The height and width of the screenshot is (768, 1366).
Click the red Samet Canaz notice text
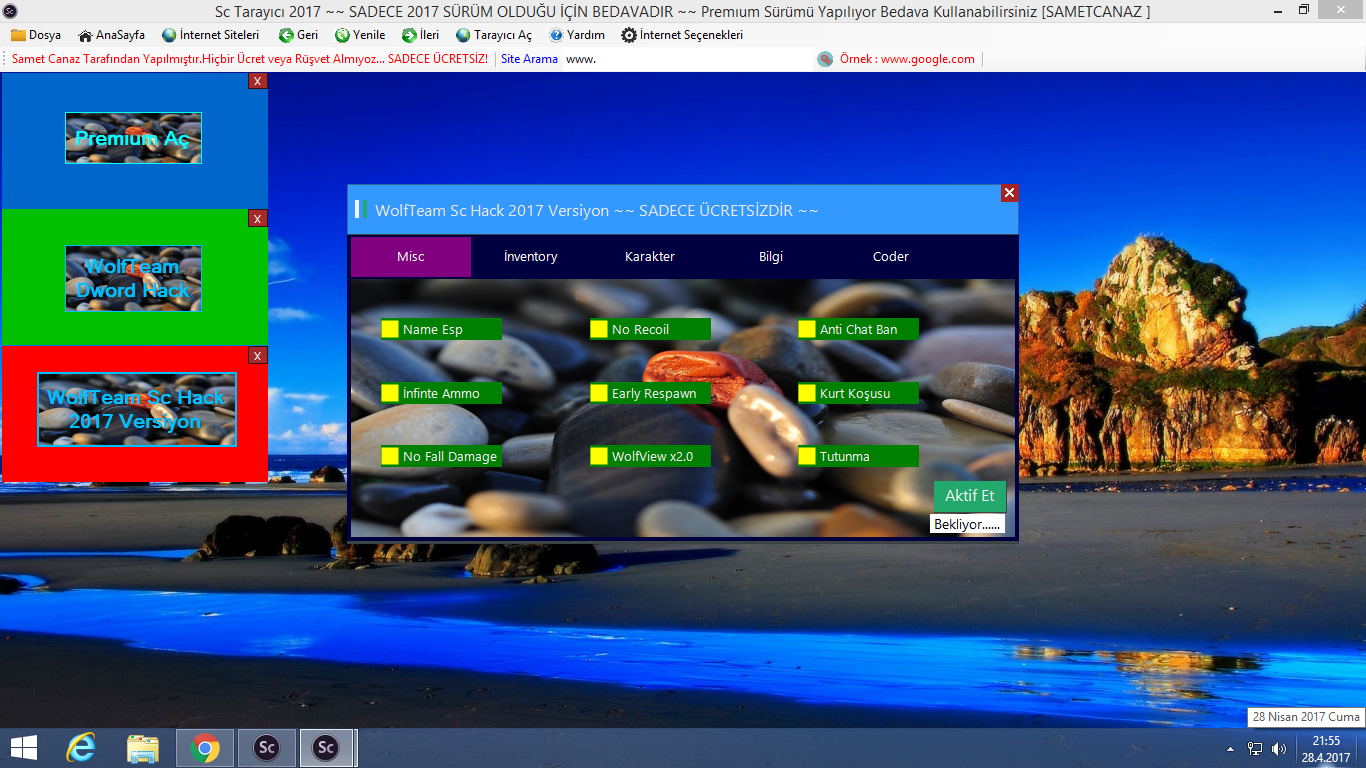(250, 59)
